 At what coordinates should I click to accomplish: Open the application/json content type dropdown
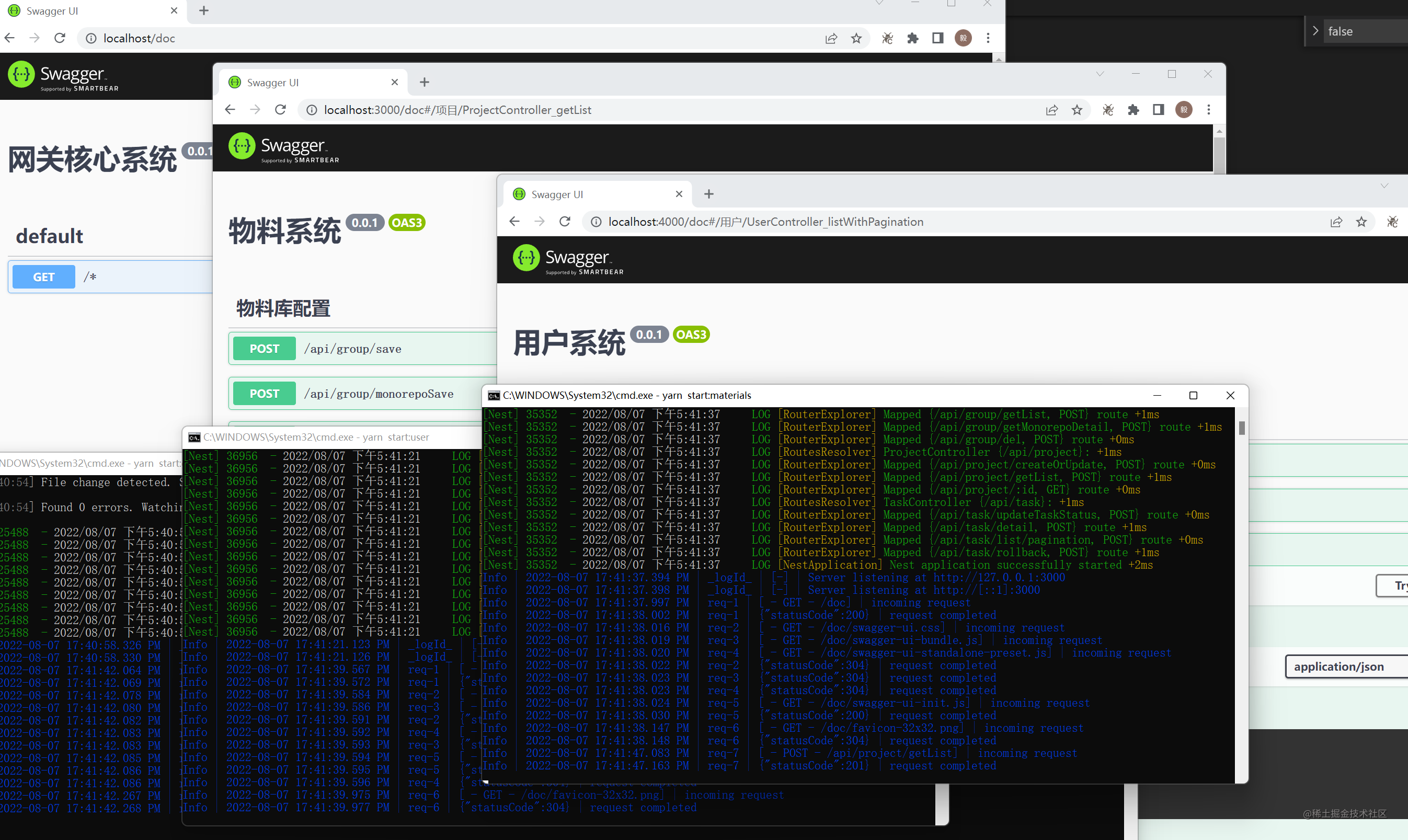pyautogui.click(x=1346, y=666)
